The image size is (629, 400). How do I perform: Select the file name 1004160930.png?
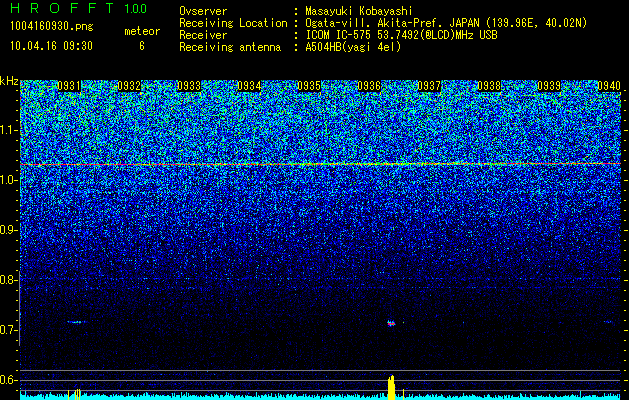[52, 27]
